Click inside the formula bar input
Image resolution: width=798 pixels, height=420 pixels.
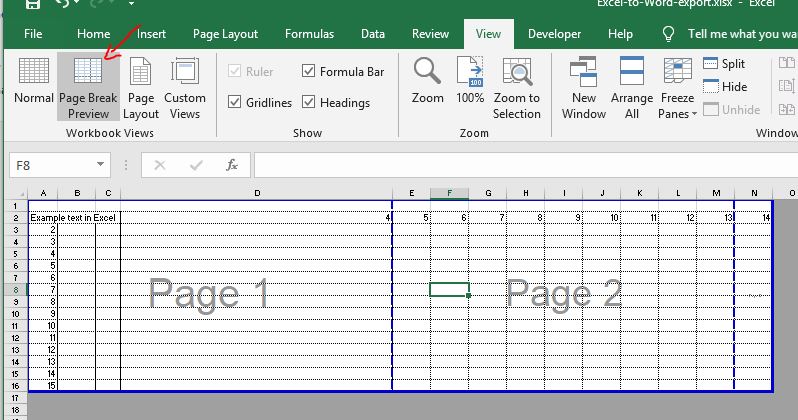pos(526,165)
